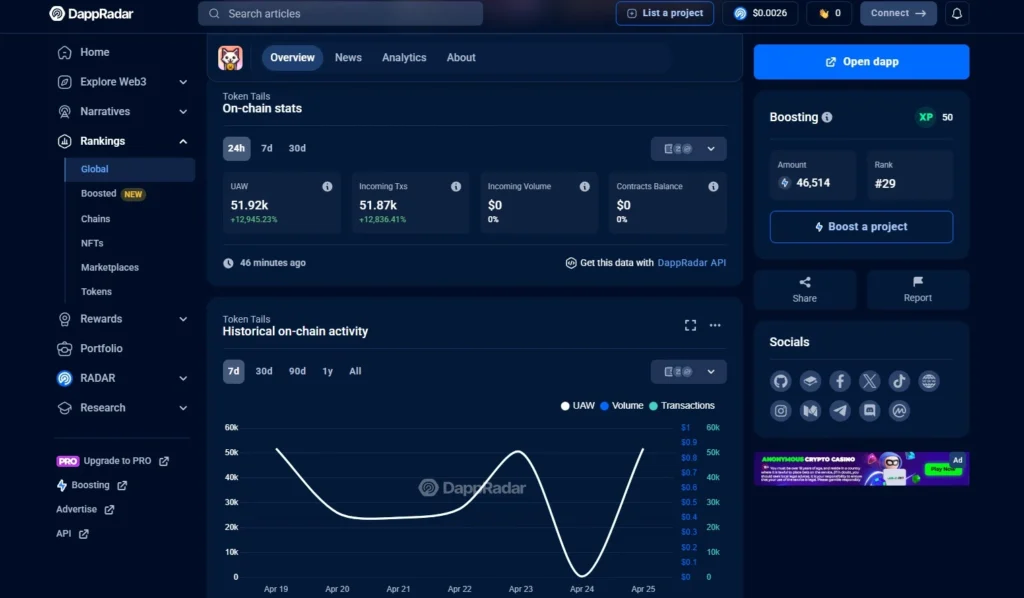Select Global under Rankings
1024x598 pixels.
129,169
